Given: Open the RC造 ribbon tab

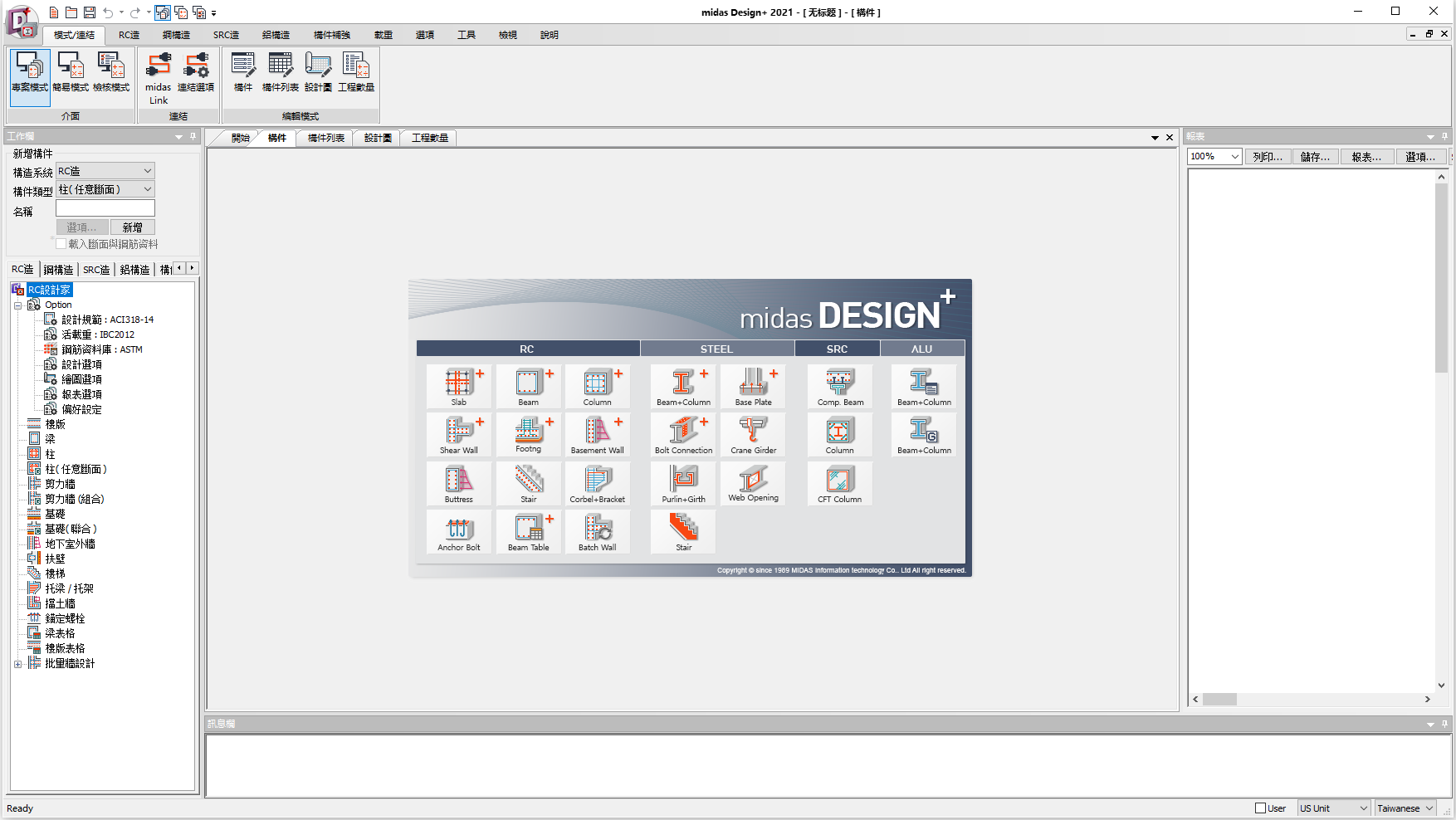Looking at the screenshot, I should pyautogui.click(x=129, y=35).
